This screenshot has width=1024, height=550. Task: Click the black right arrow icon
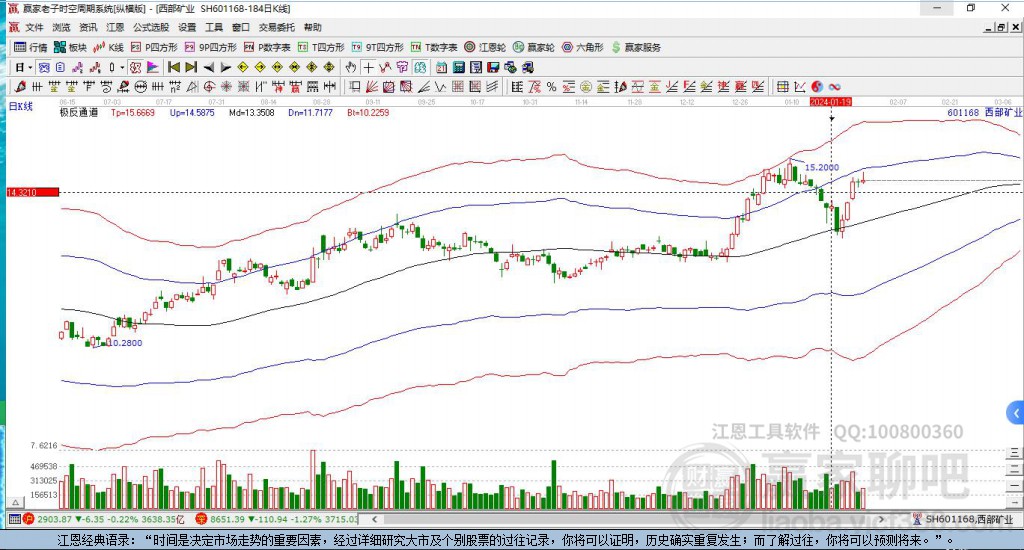tap(226, 67)
